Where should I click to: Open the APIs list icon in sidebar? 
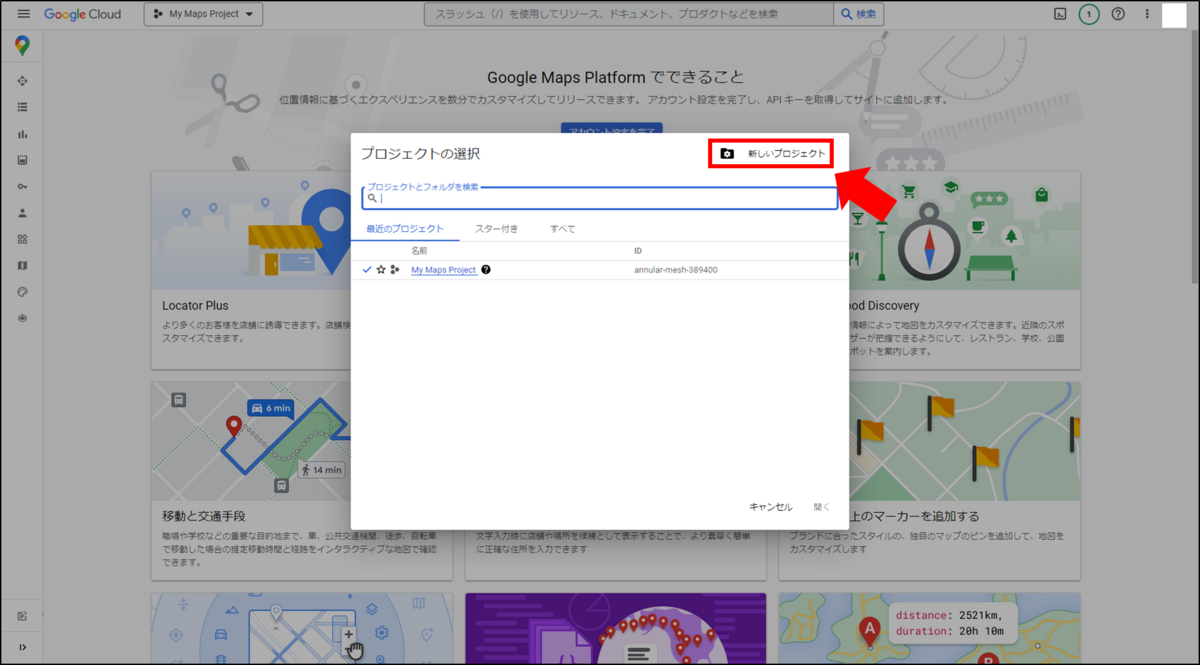(x=22, y=107)
